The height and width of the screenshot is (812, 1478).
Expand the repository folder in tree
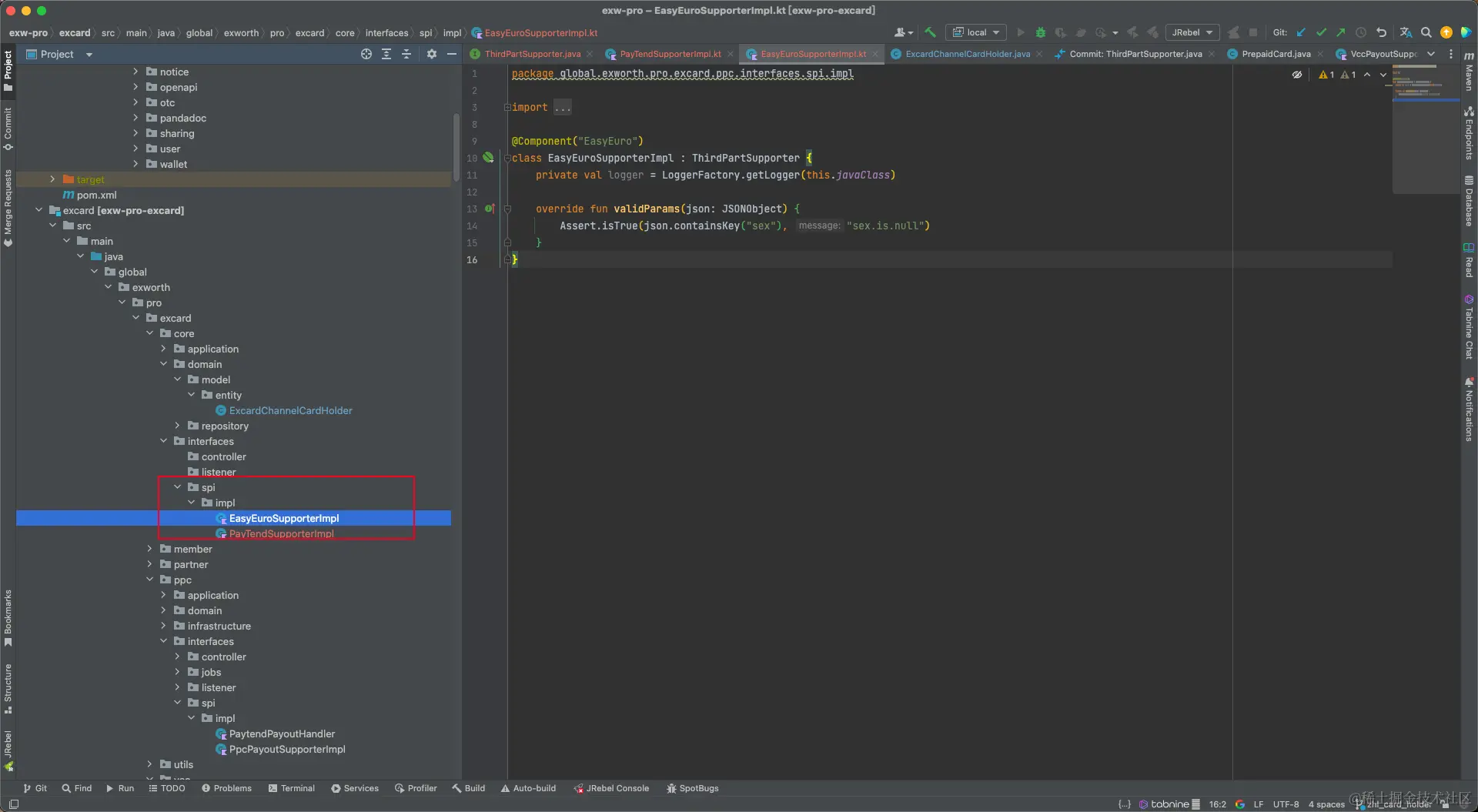177,426
